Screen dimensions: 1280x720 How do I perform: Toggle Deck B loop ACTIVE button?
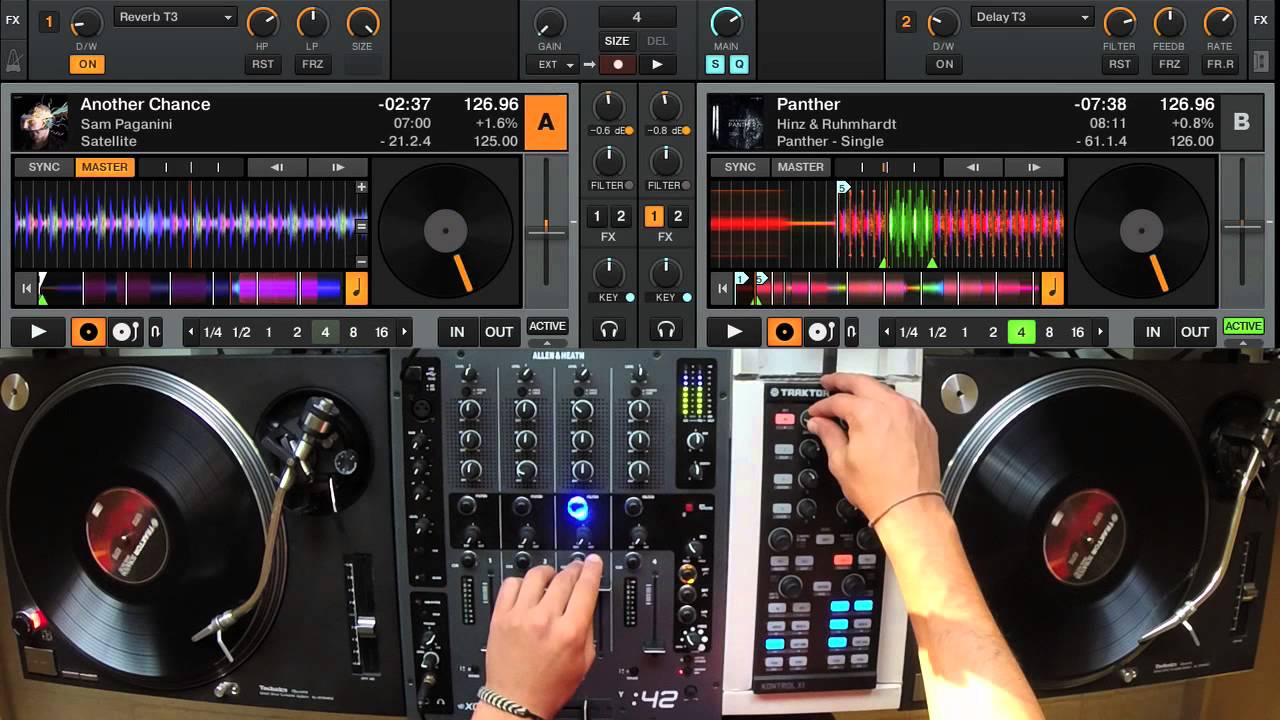[1243, 326]
